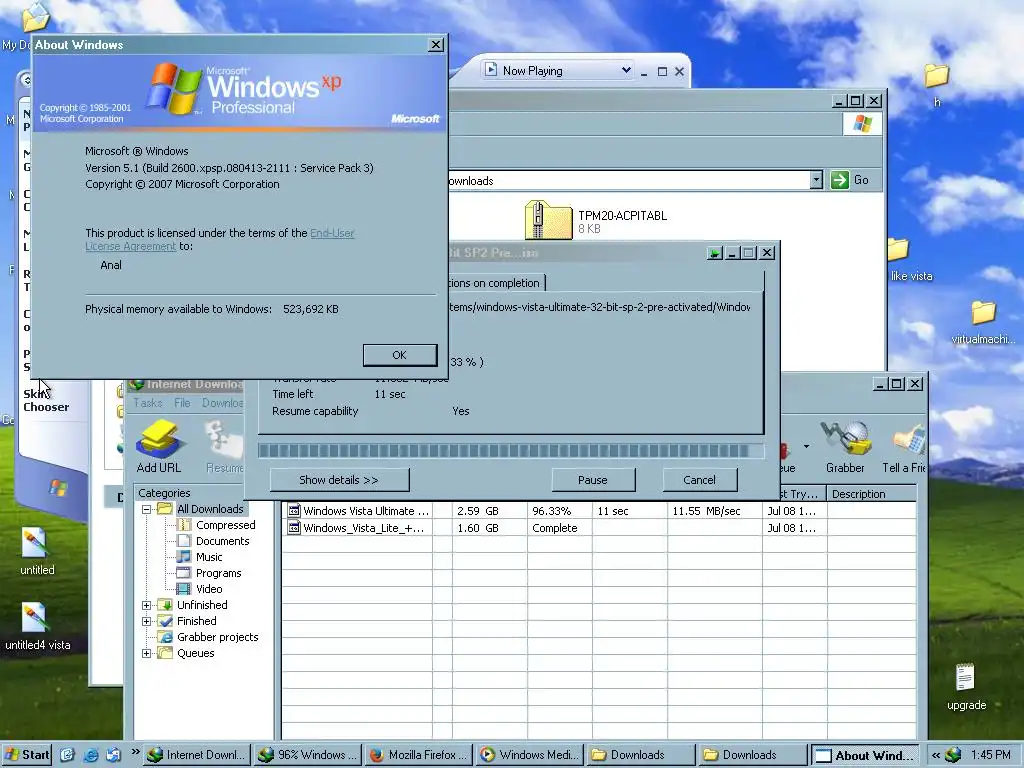
Task: Cancel the download in progress dialog
Action: pyautogui.click(x=699, y=480)
